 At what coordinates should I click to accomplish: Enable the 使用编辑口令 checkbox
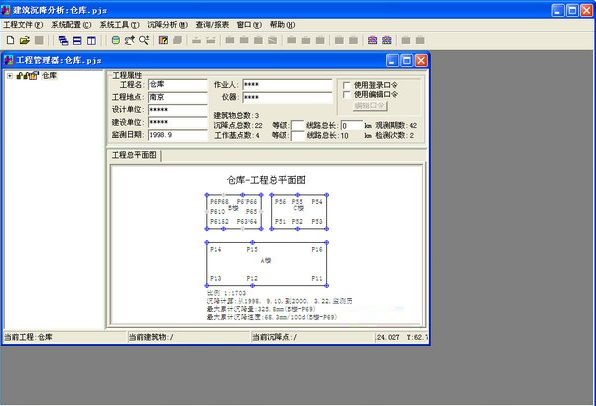(346, 94)
